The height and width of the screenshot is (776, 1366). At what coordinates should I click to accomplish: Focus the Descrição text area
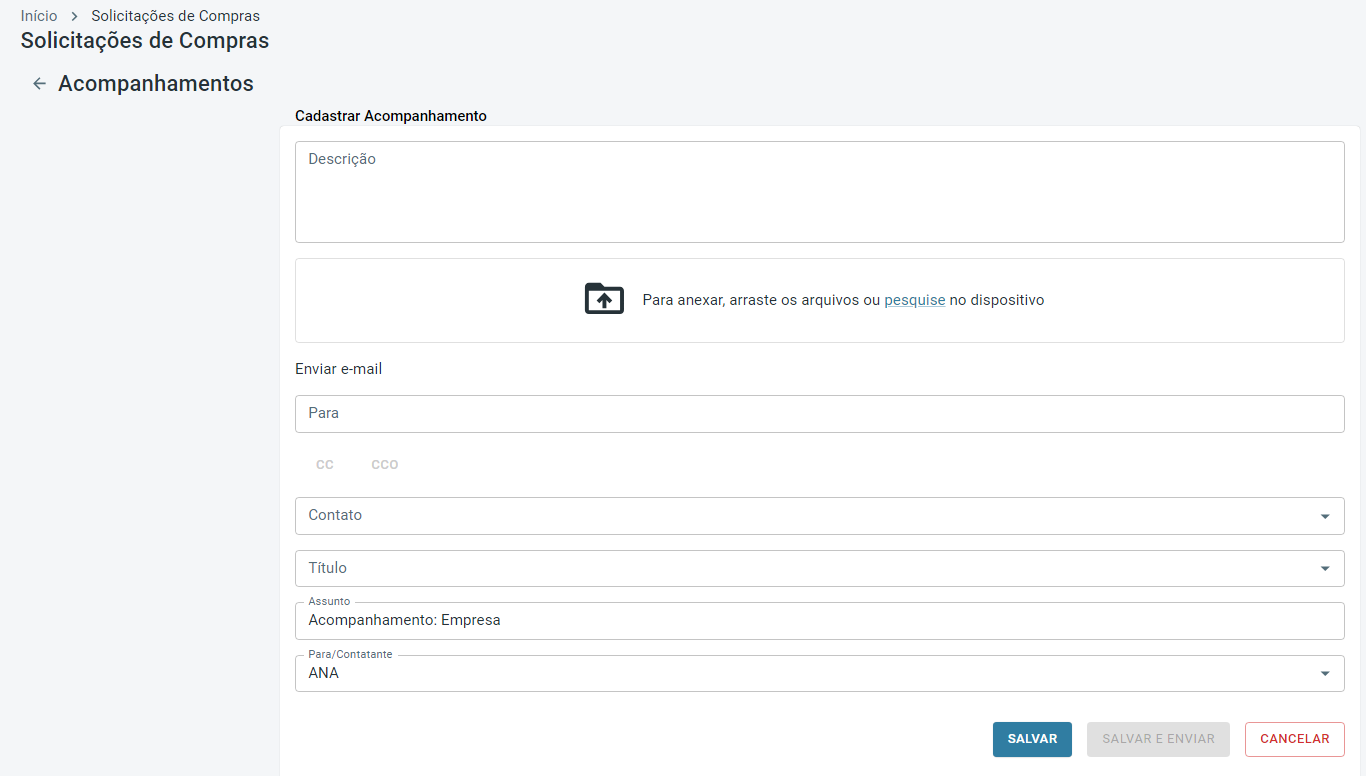click(819, 192)
